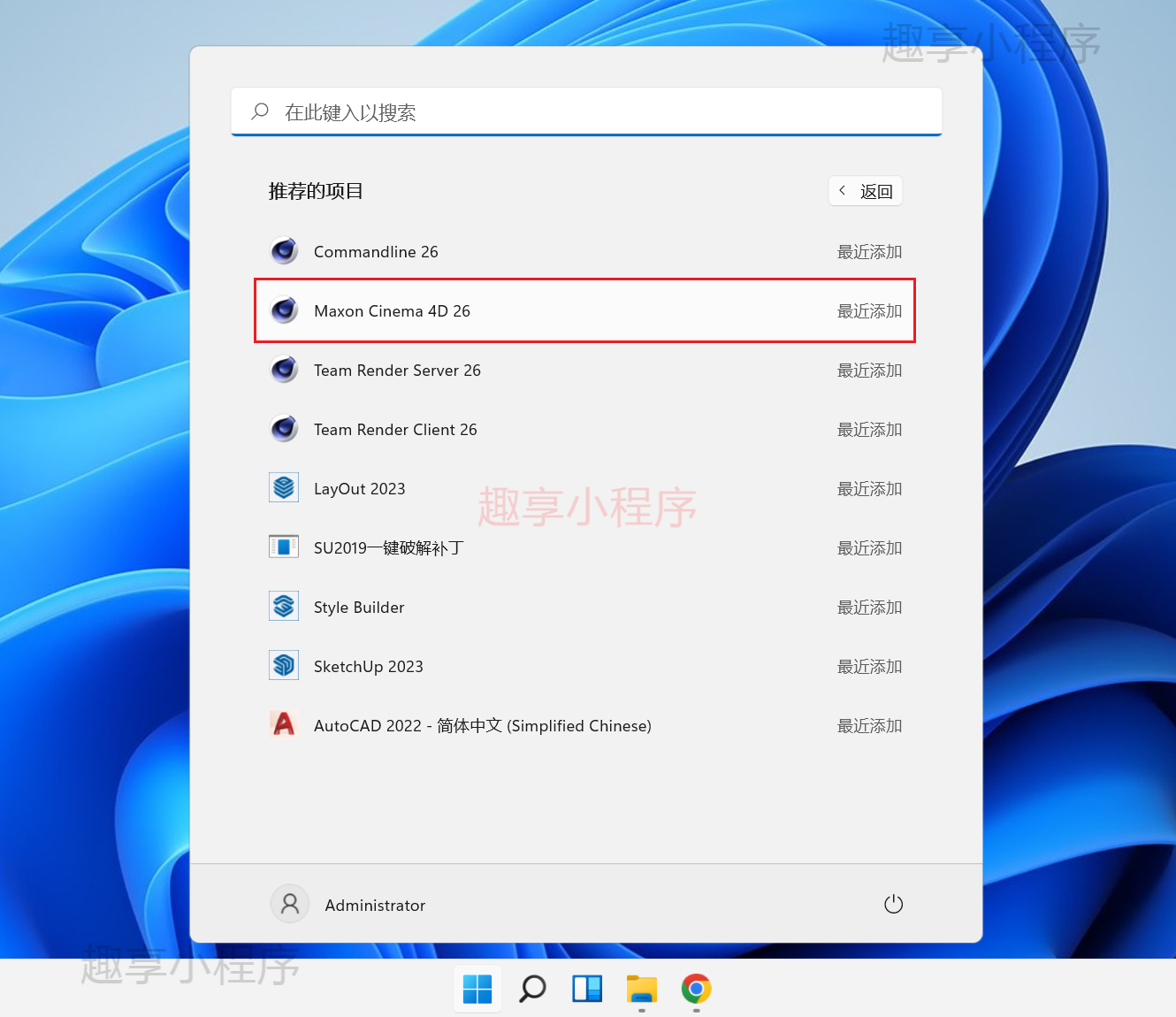This screenshot has height=1017, width=1176.
Task: Click the Team Render Client 26 icon
Action: point(284,429)
